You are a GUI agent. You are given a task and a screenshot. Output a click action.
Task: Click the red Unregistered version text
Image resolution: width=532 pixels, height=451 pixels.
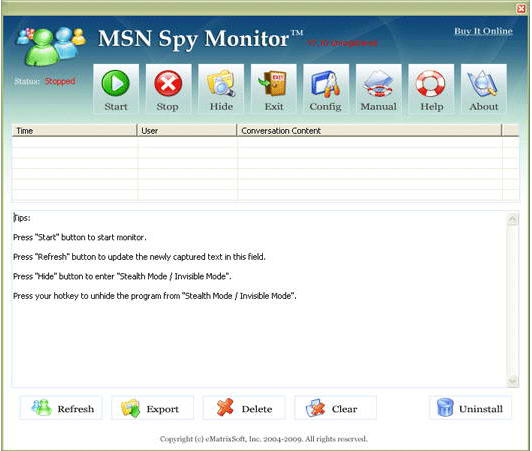[341, 43]
